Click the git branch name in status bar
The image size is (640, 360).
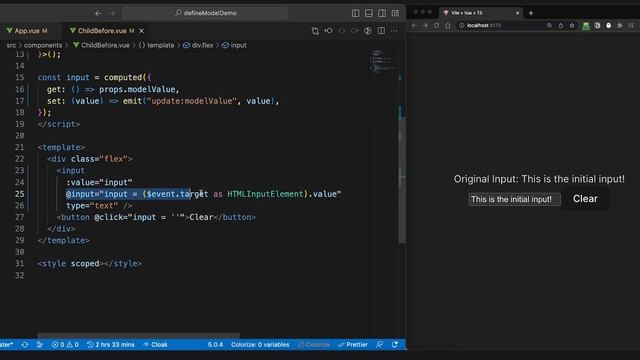click(7, 344)
